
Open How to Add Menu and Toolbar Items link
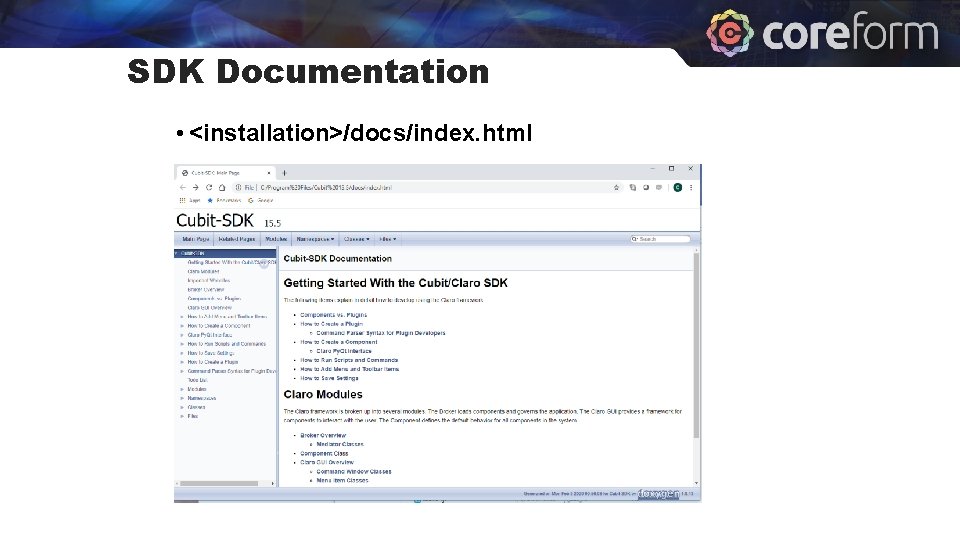click(x=350, y=369)
